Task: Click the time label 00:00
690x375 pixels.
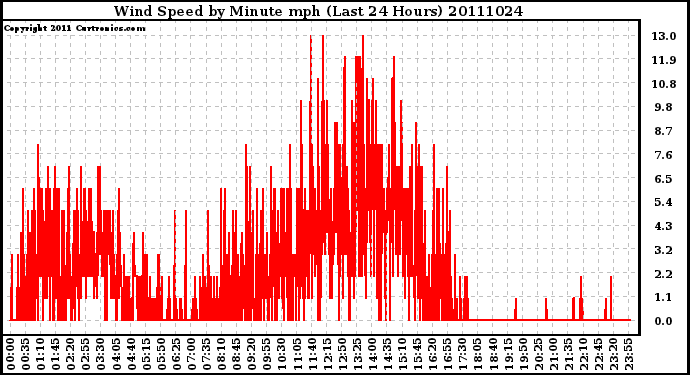Action: pos(11,355)
